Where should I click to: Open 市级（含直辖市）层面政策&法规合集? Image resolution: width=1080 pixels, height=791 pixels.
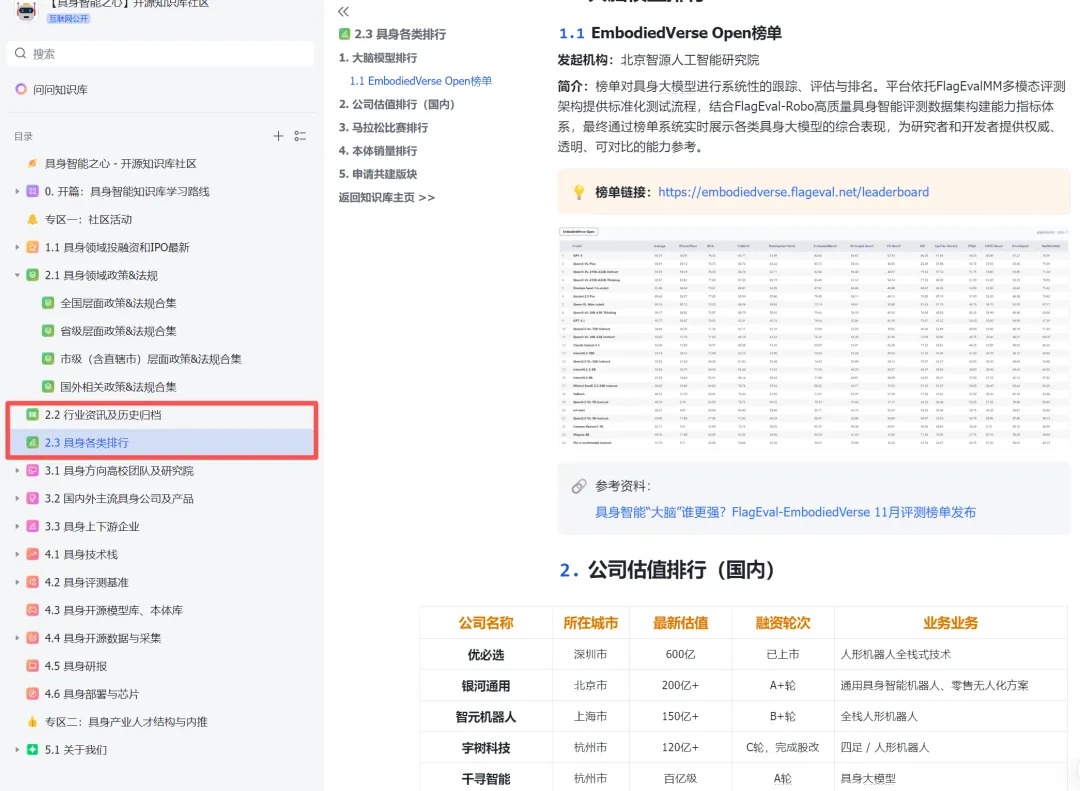(x=150, y=359)
